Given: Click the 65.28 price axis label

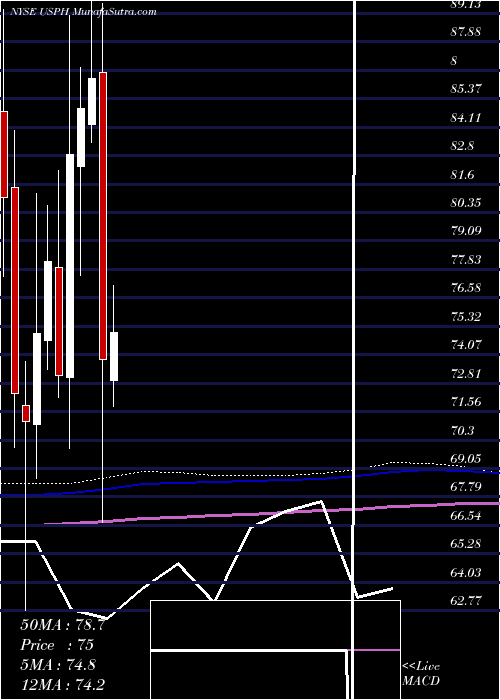Looking at the screenshot, I should (466, 544).
